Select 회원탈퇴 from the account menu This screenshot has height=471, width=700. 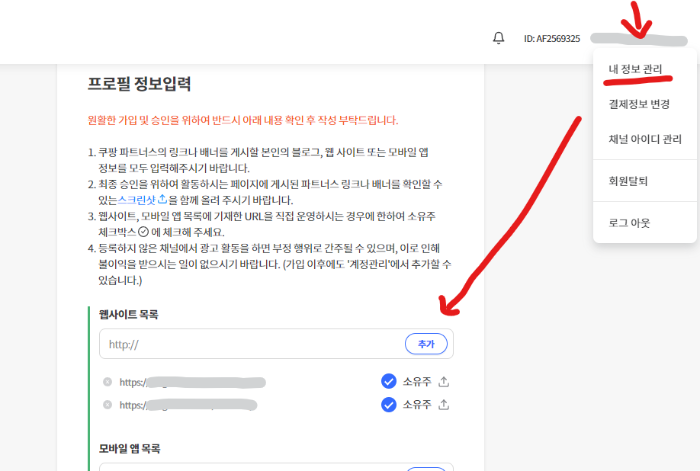629,182
